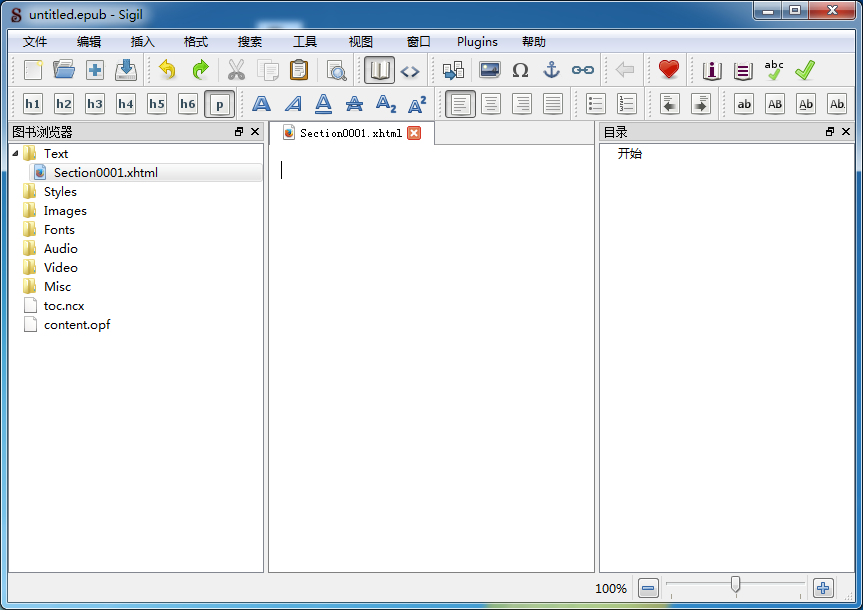
Task: Click the zoom in plus button
Action: [822, 588]
